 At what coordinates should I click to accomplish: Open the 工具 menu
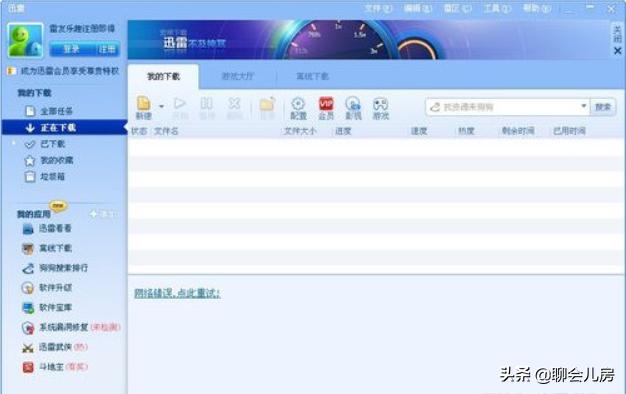(x=497, y=8)
